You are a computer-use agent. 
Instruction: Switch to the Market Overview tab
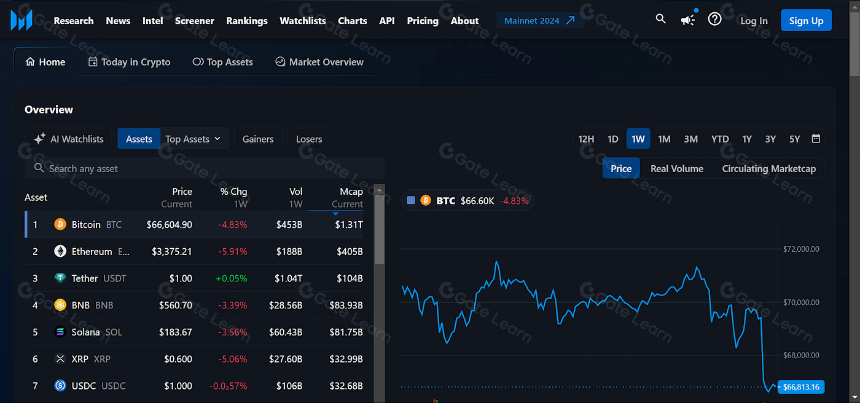[x=319, y=62]
